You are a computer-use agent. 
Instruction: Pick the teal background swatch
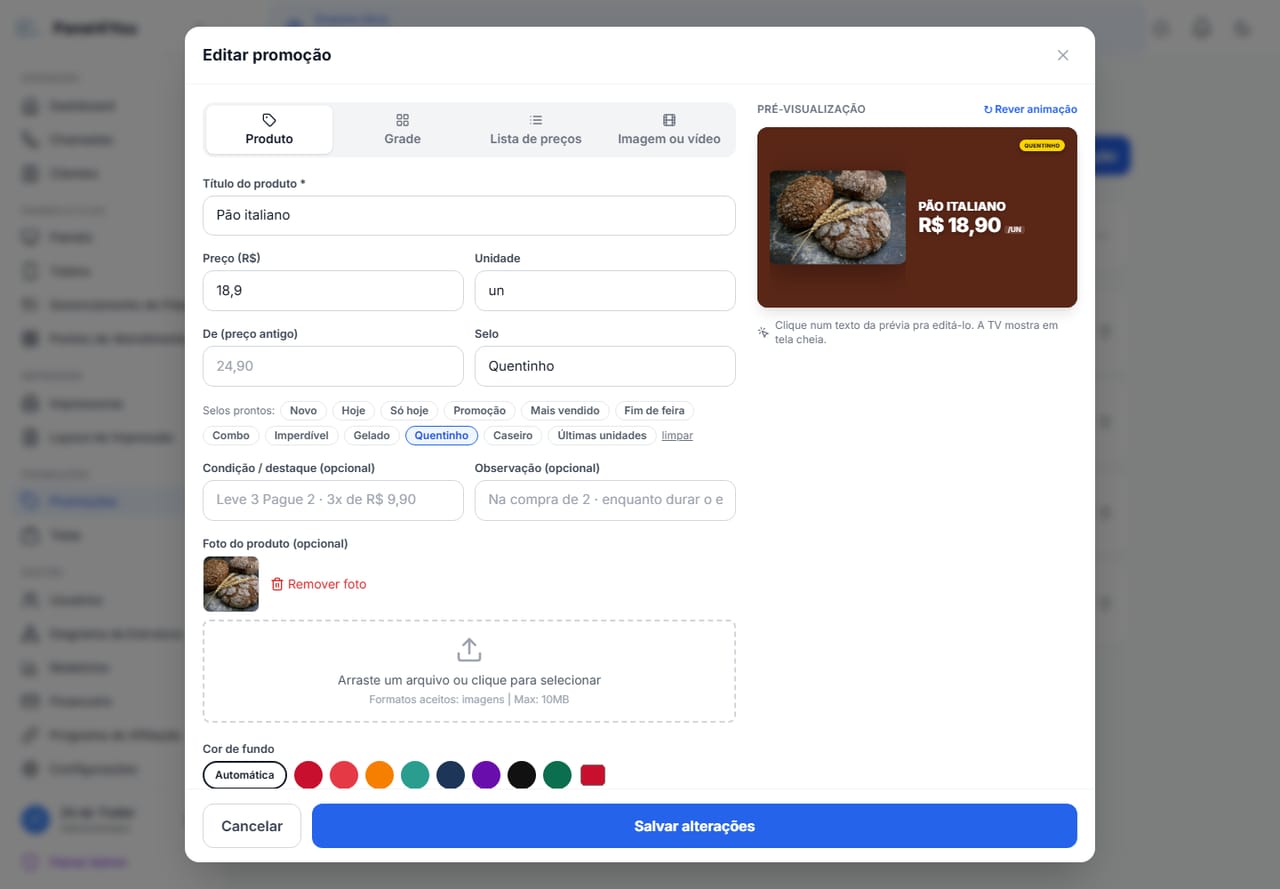(x=415, y=775)
